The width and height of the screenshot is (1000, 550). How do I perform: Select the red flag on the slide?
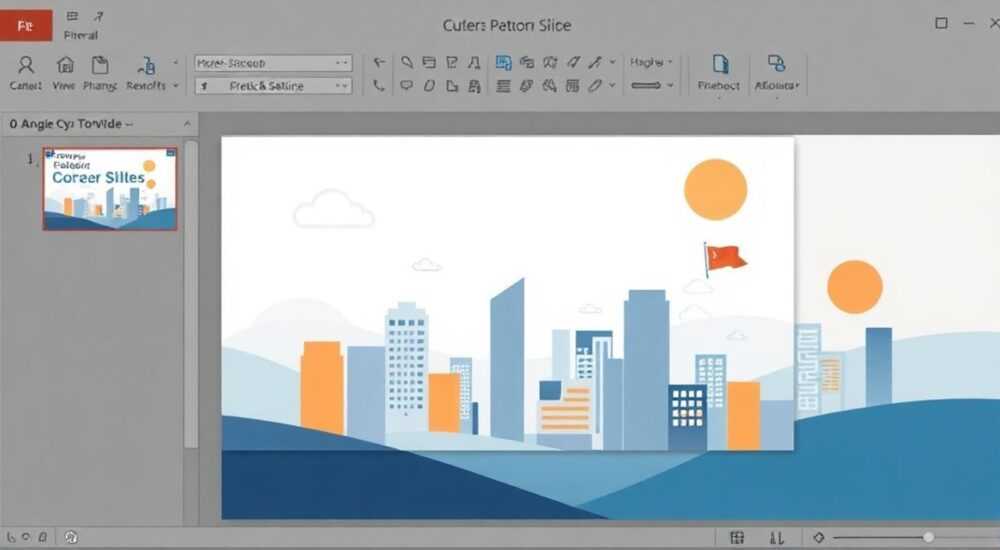(724, 259)
